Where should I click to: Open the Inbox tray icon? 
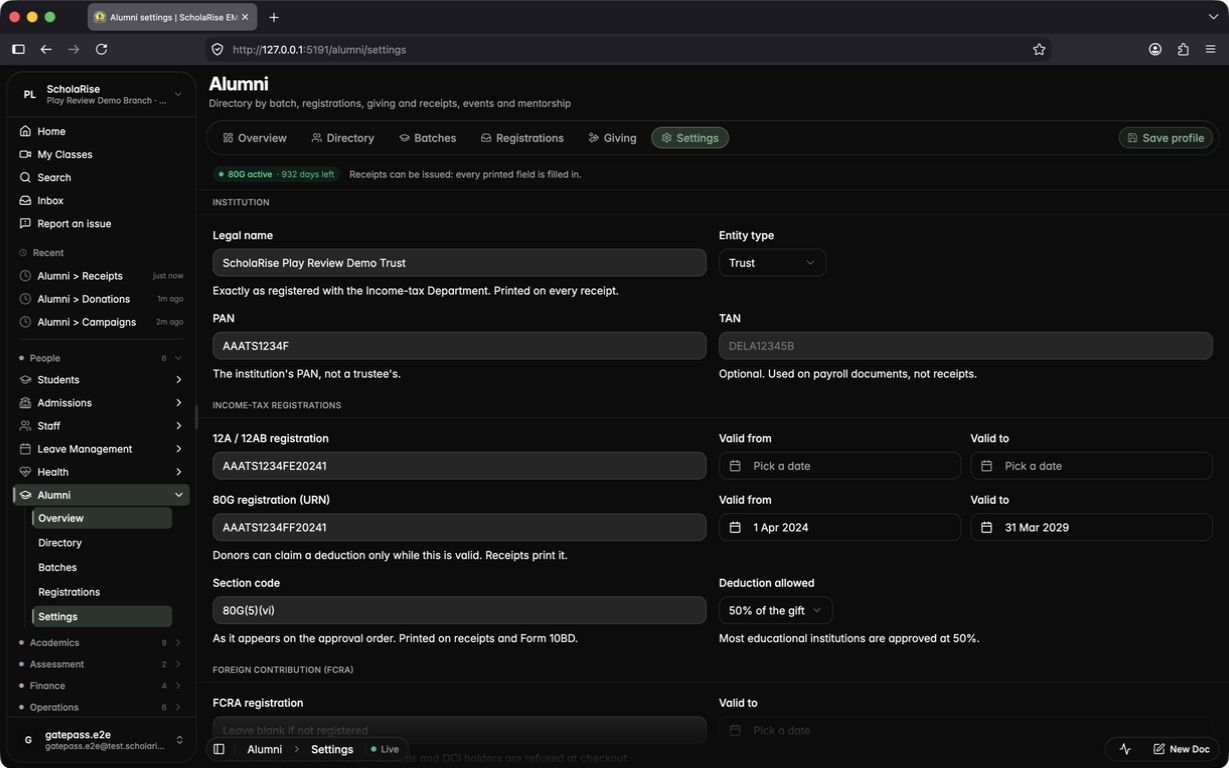click(25, 200)
